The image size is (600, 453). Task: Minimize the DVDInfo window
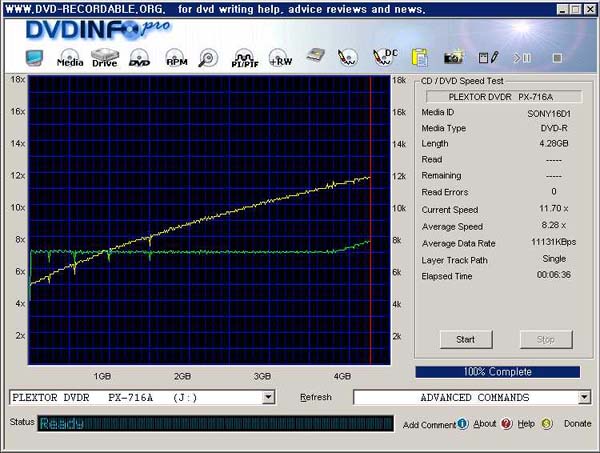click(562, 10)
